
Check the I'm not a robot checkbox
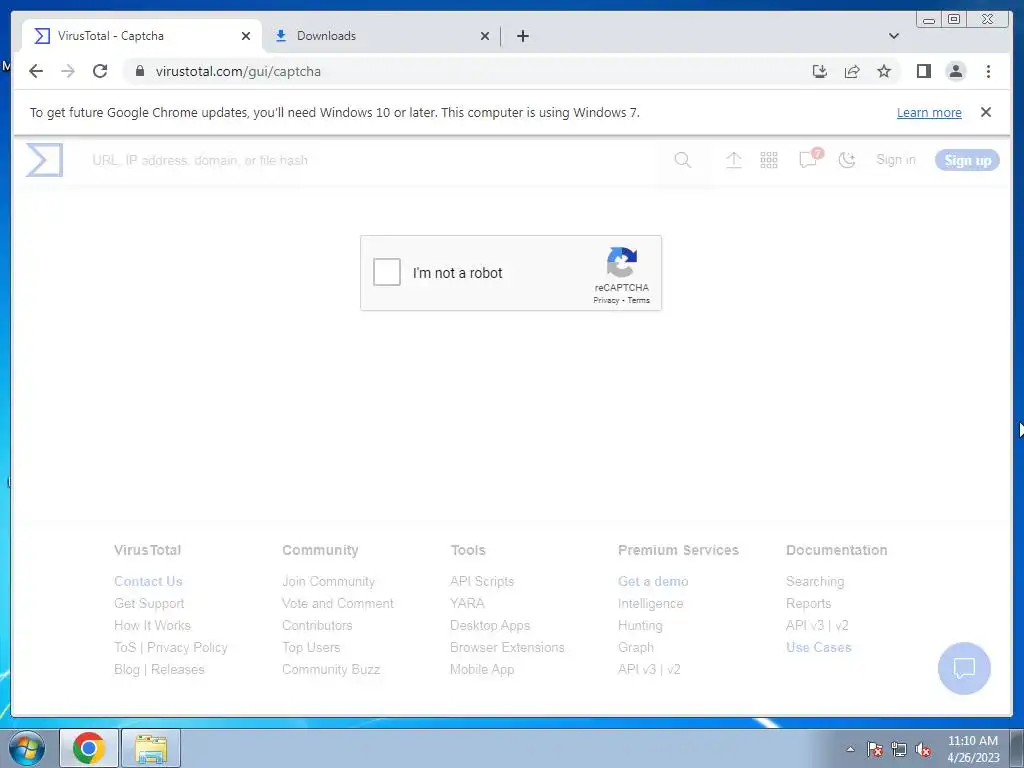pyautogui.click(x=387, y=272)
